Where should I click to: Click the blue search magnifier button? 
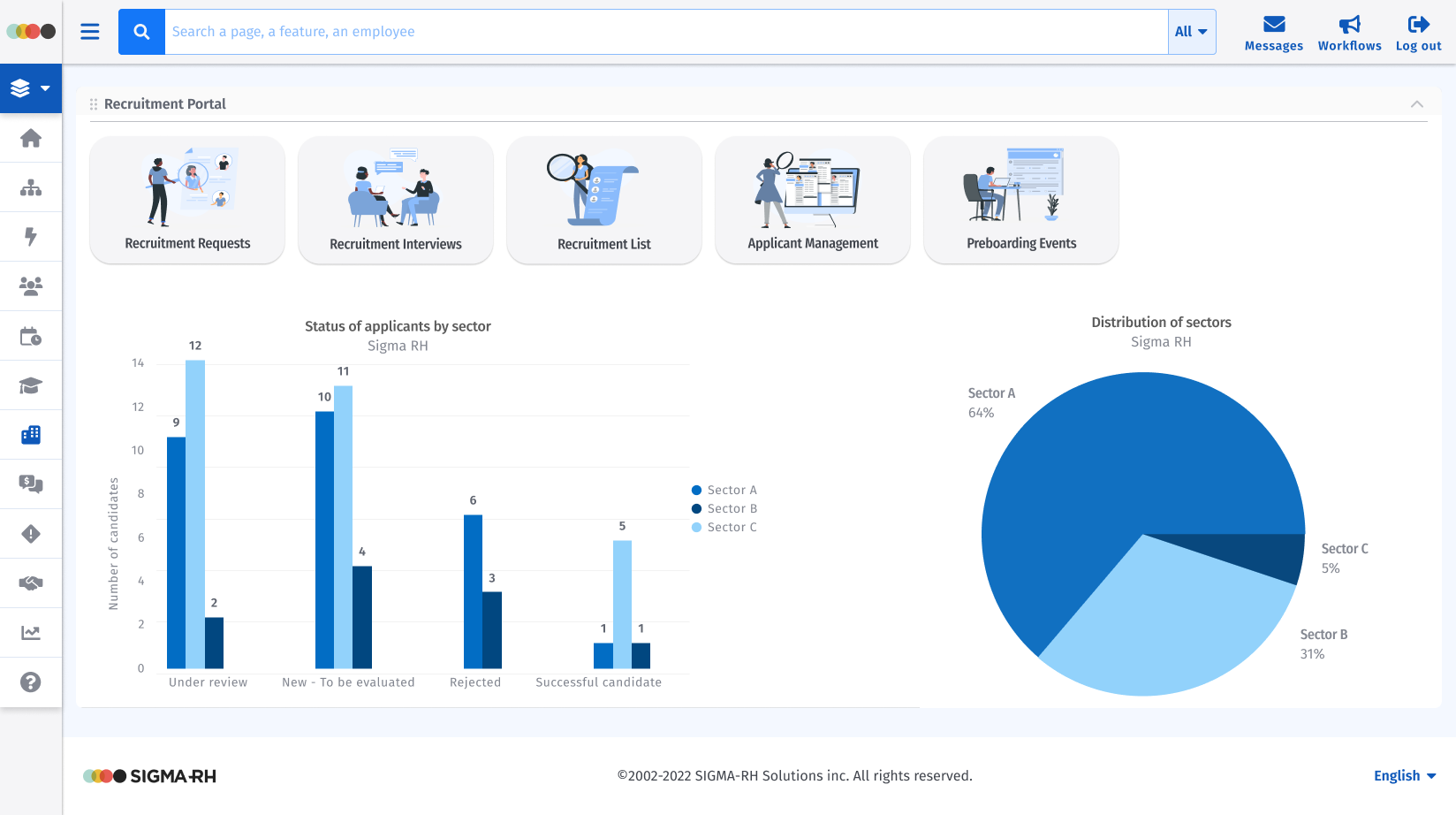[141, 32]
